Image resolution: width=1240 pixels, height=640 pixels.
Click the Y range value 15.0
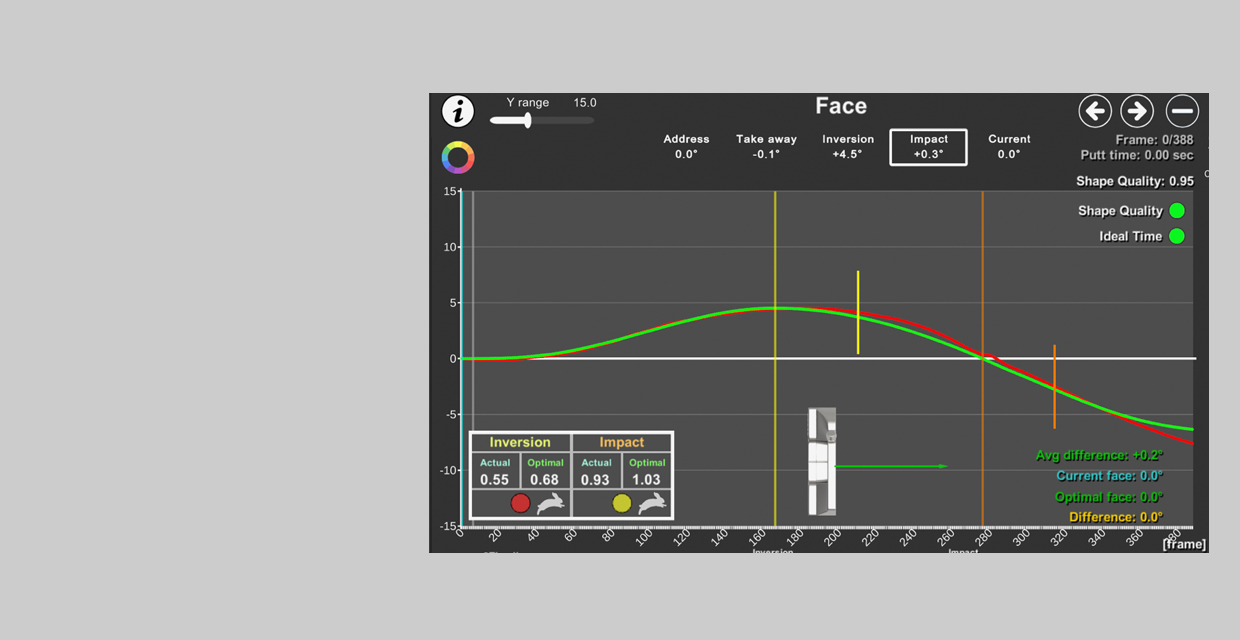click(x=585, y=103)
